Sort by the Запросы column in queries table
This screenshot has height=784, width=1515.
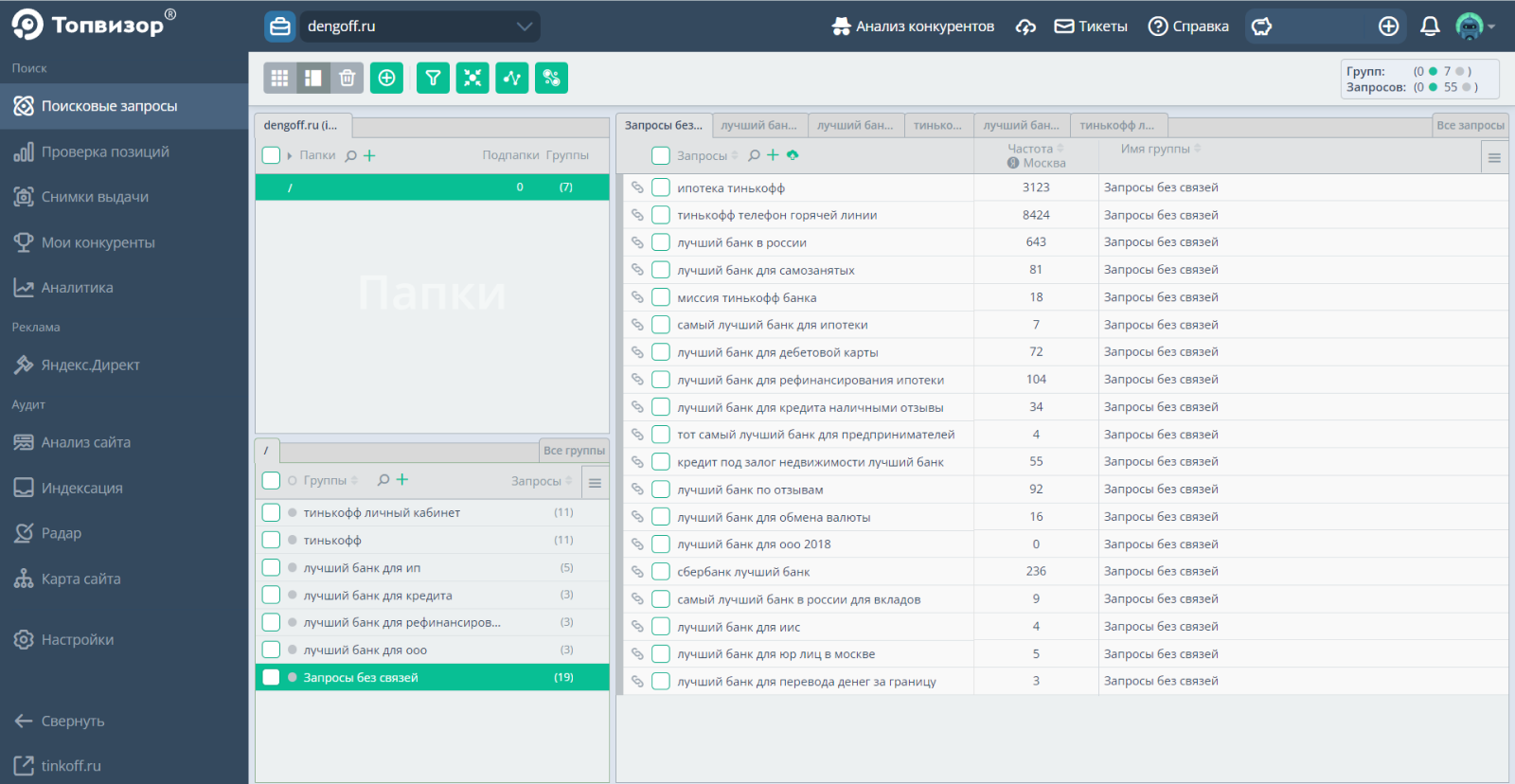pos(707,155)
